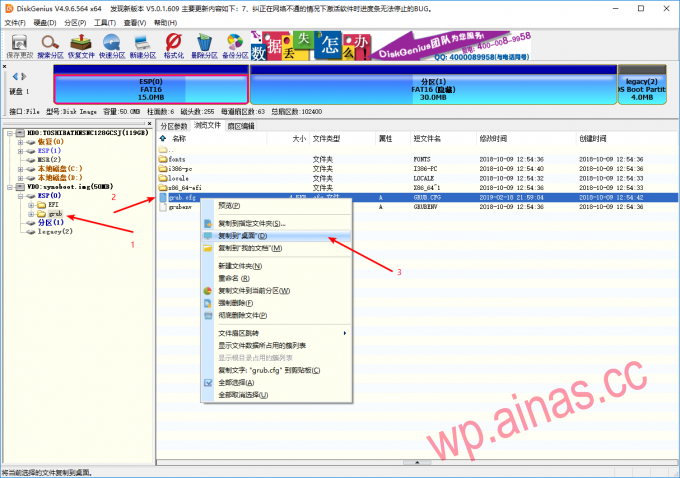The width and height of the screenshot is (680, 478).
Task: Click the grub.cfg file icon
Action: coord(163,197)
